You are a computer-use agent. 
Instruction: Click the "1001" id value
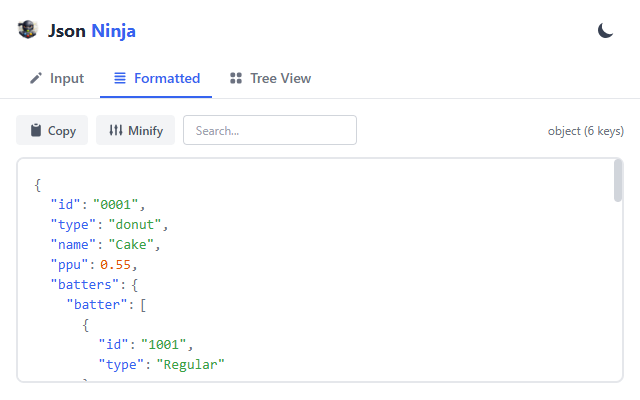point(164,344)
